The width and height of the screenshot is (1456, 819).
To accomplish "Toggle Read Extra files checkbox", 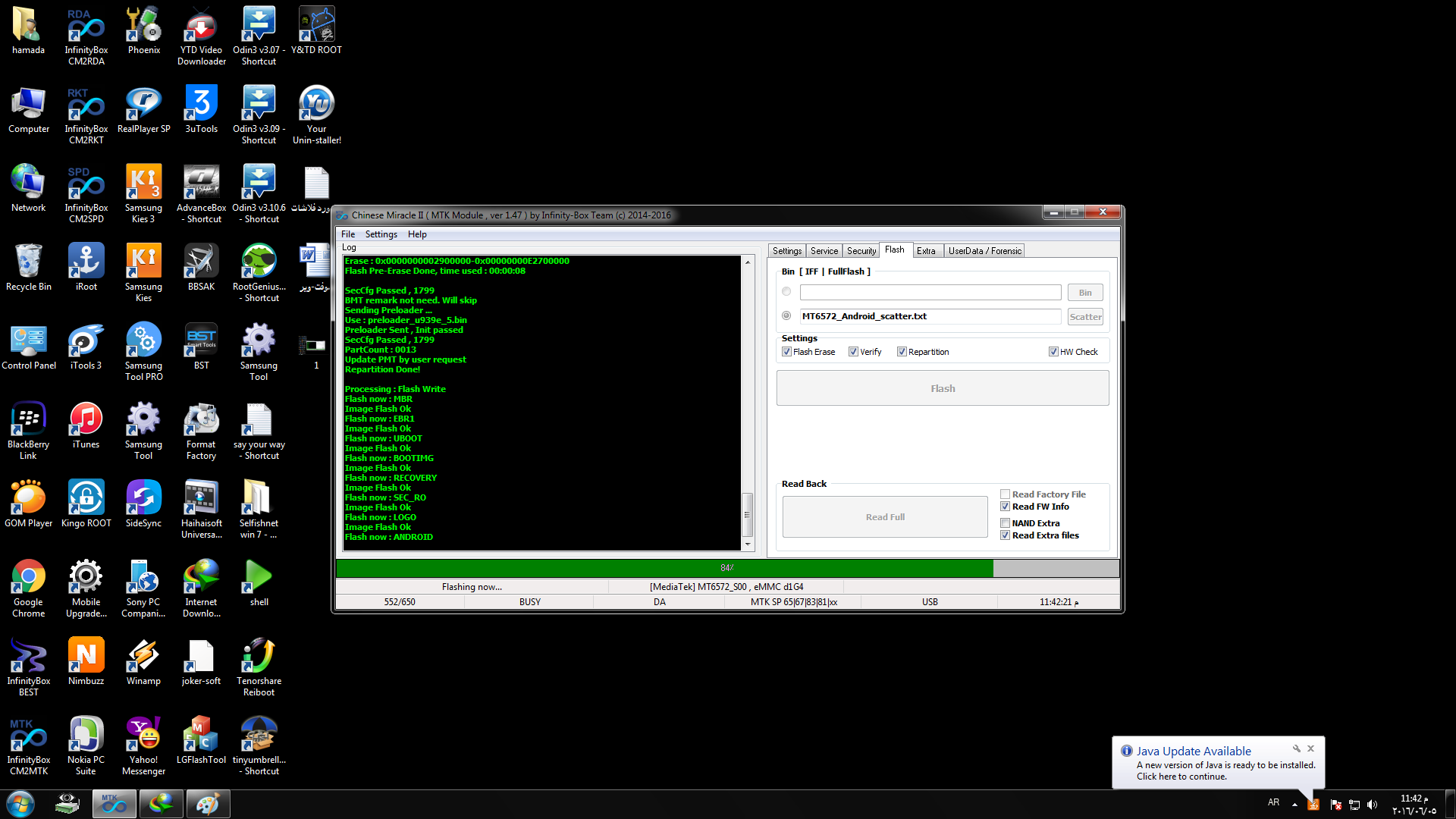I will [1006, 535].
